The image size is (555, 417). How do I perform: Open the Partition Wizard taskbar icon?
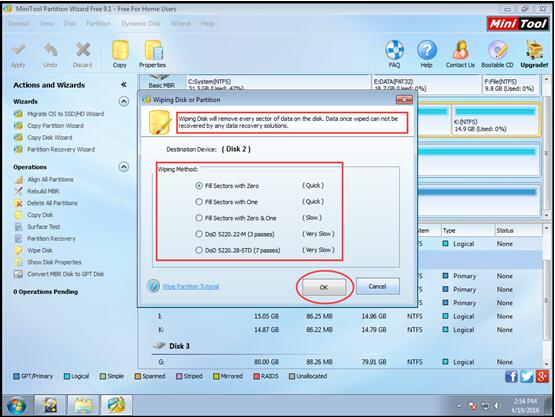click(x=116, y=405)
